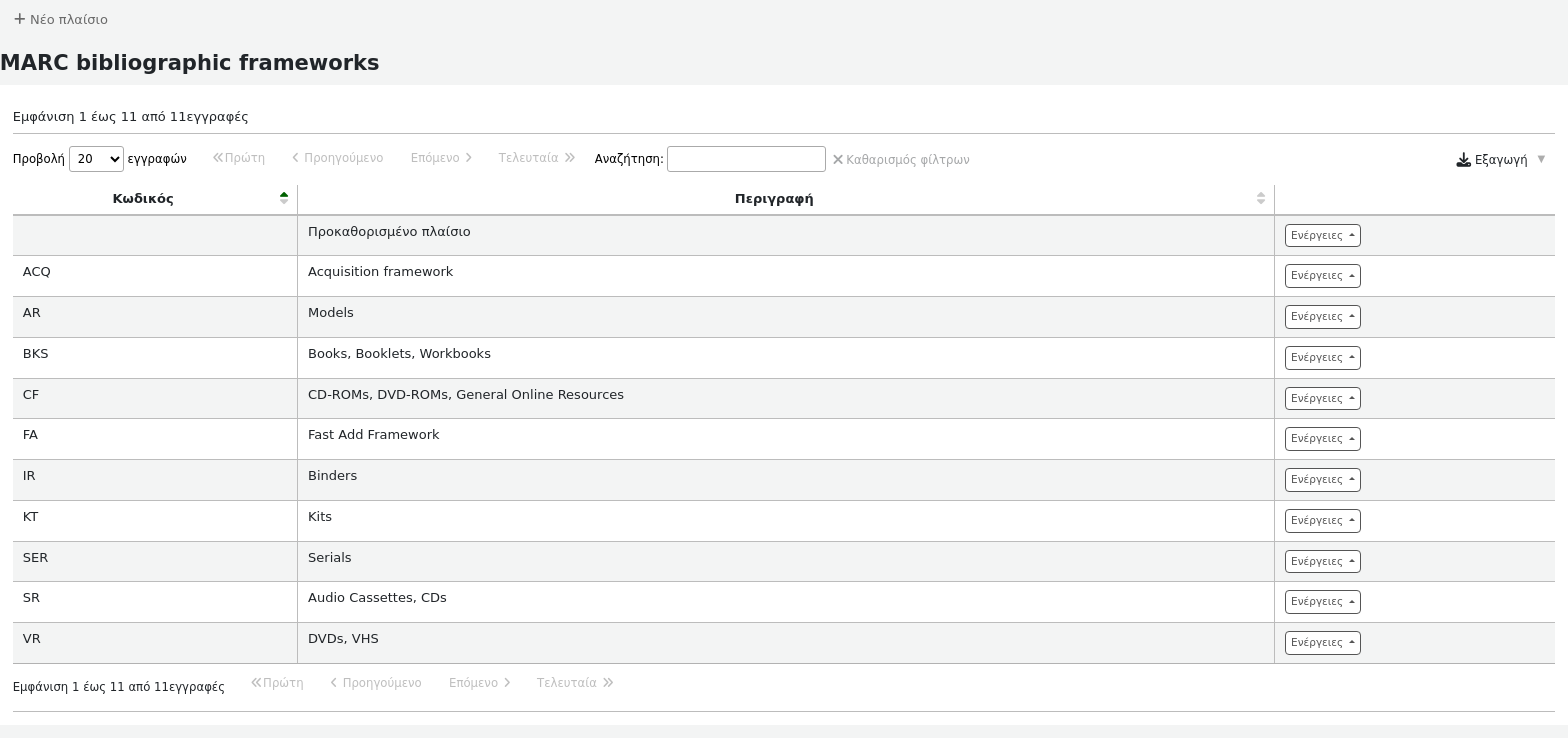Viewport: 1568px width, 738px height.
Task: Click the X icon to clear filters
Action: tap(838, 159)
